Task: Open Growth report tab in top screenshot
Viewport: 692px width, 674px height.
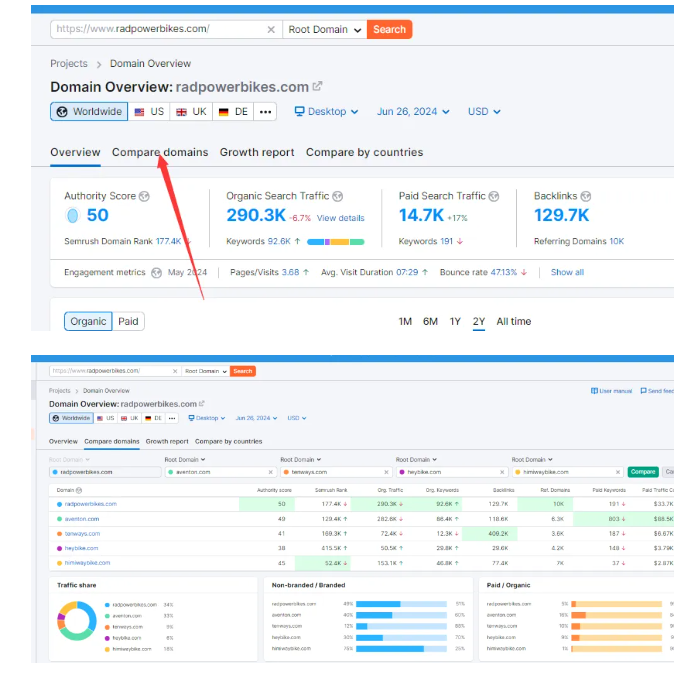Action: (x=257, y=152)
